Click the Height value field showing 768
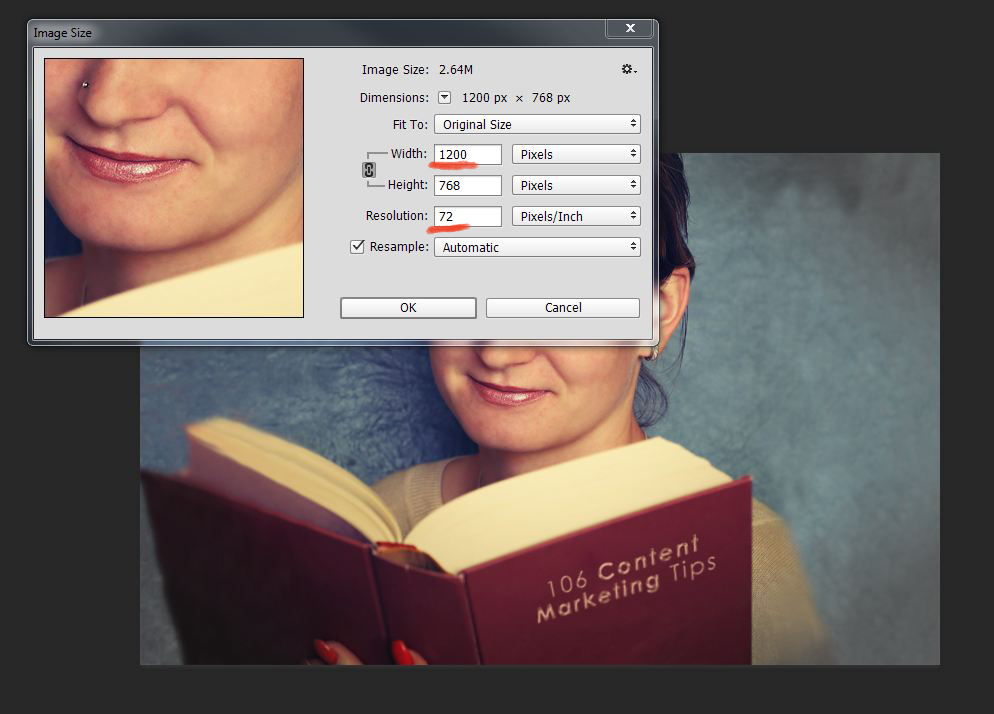This screenshot has width=994, height=714. tap(467, 186)
